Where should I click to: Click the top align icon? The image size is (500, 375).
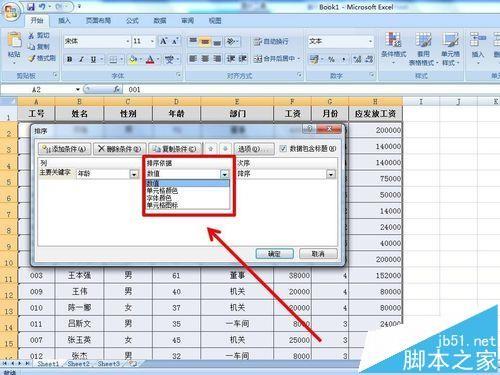click(x=193, y=41)
